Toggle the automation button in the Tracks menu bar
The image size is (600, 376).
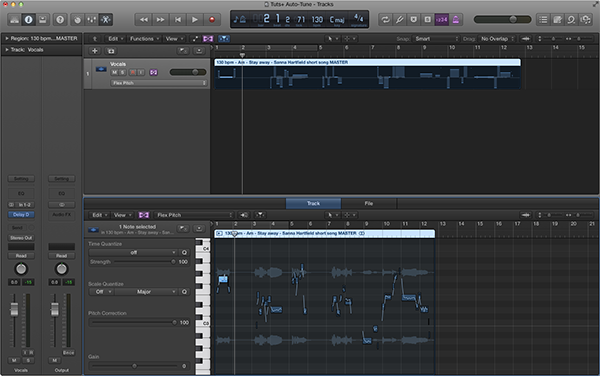click(x=195, y=39)
